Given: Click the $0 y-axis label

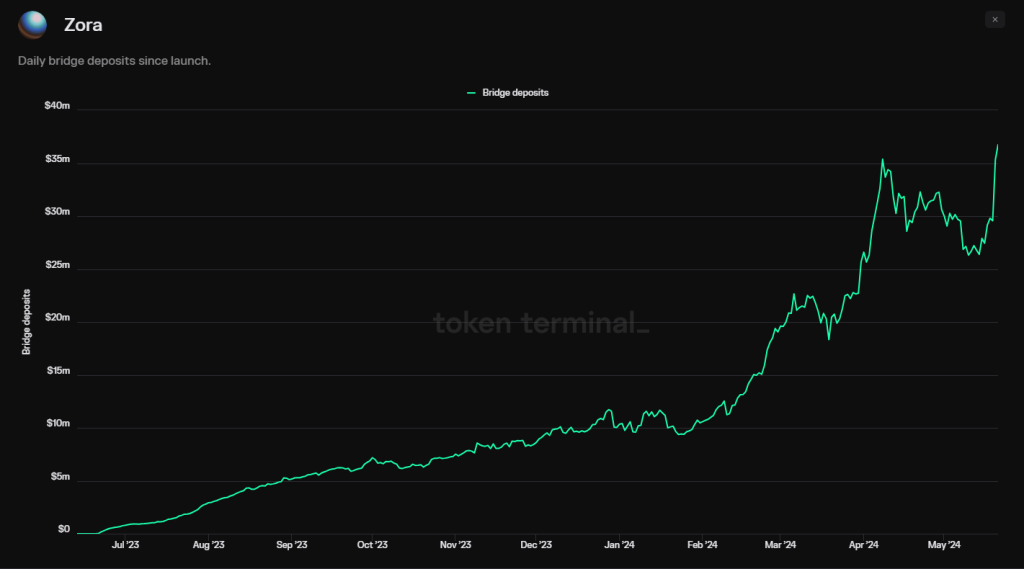Looking at the screenshot, I should [63, 530].
